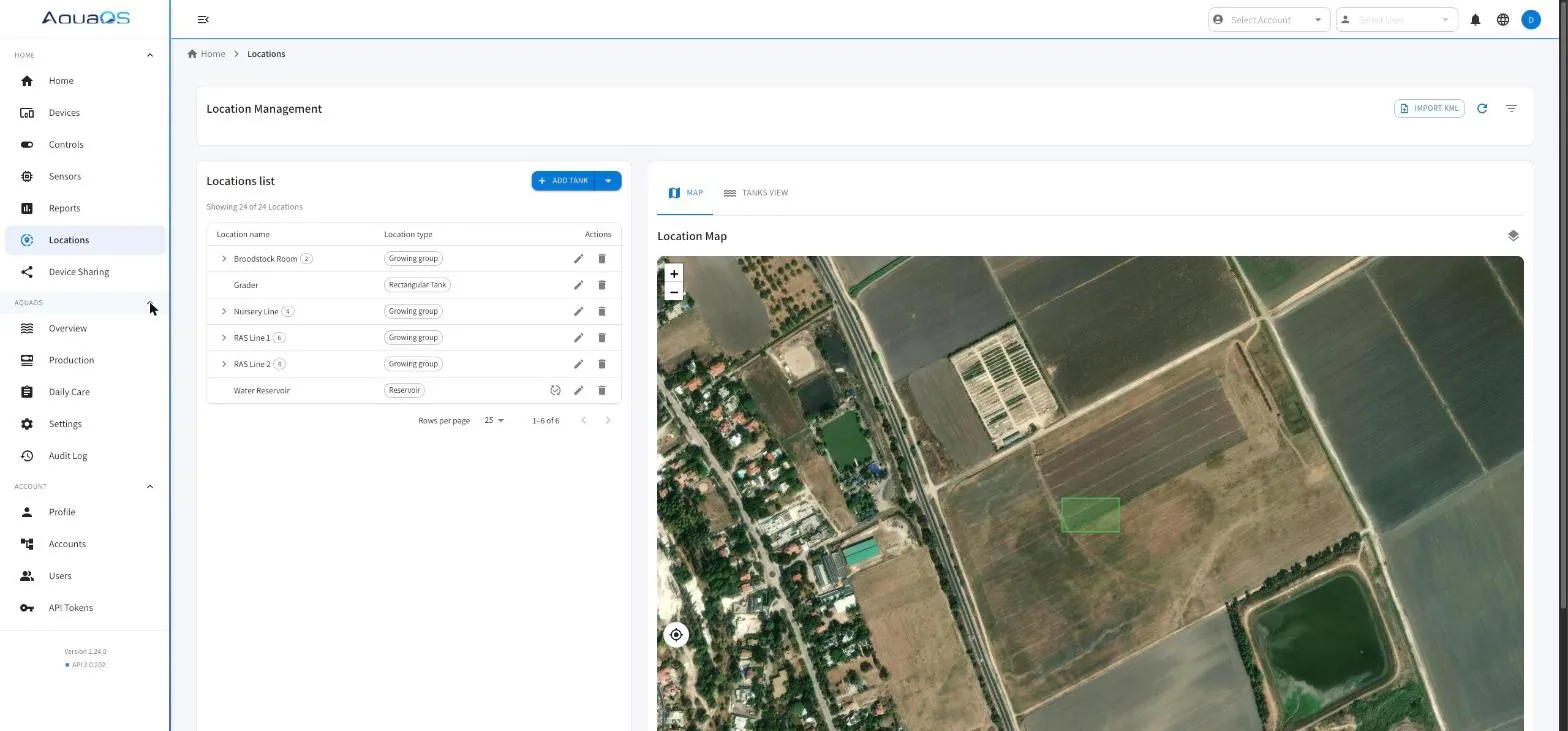The height and width of the screenshot is (731, 1568).
Task: Click the Import KML button
Action: click(1429, 109)
